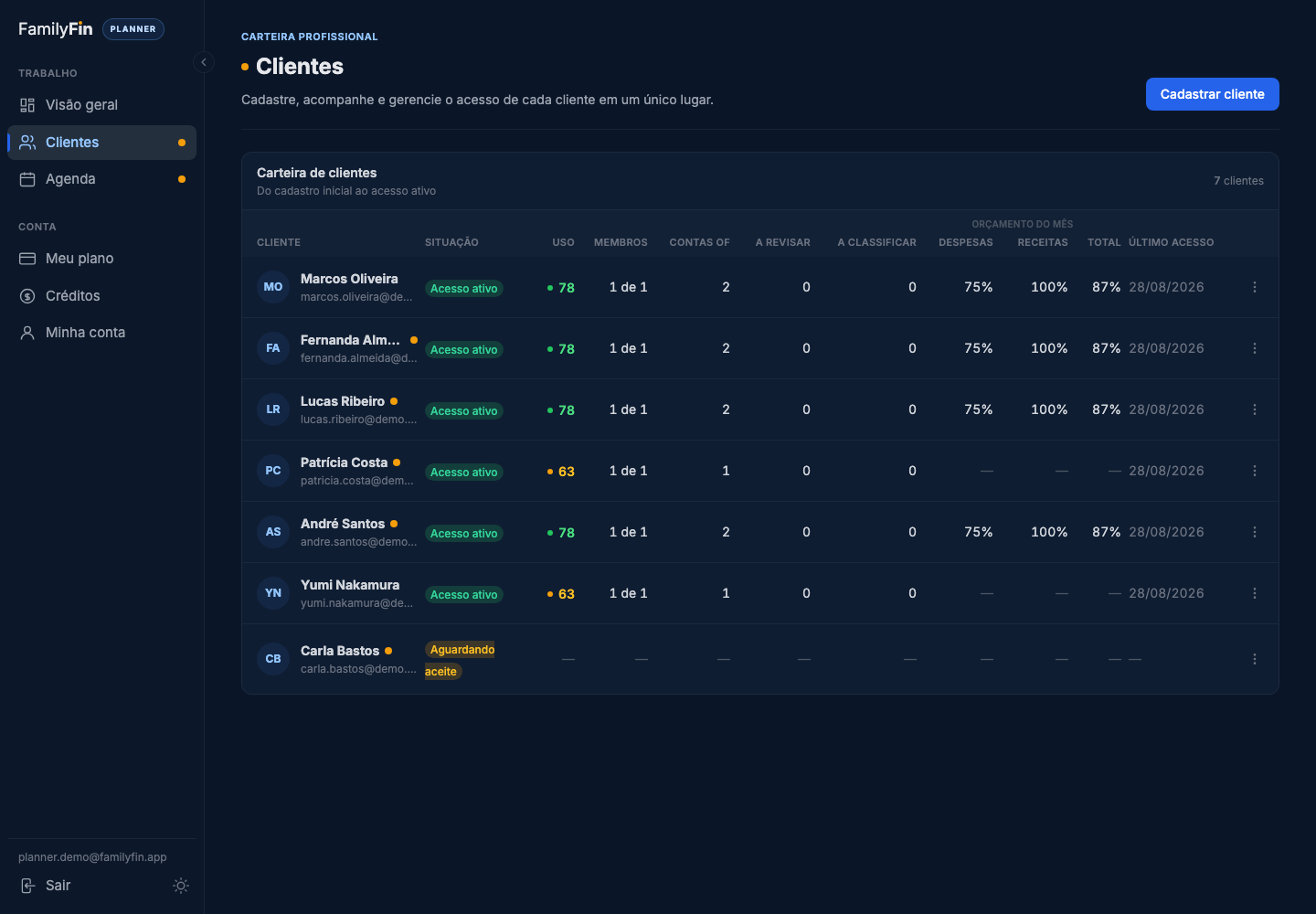Click Acesso ativo badge for Marcos Oliveira

click(x=464, y=289)
